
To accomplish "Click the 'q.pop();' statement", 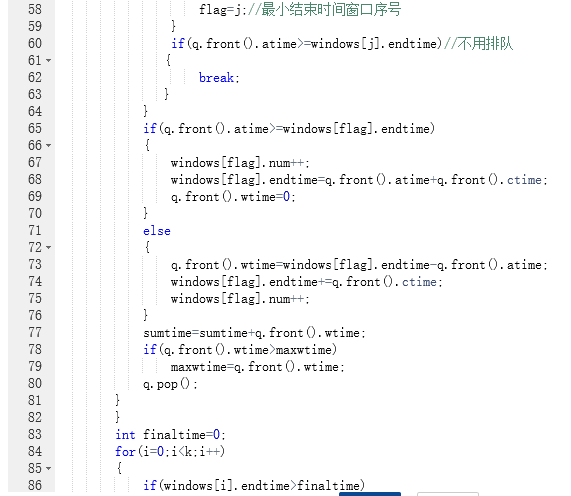I will pyautogui.click(x=170, y=384).
